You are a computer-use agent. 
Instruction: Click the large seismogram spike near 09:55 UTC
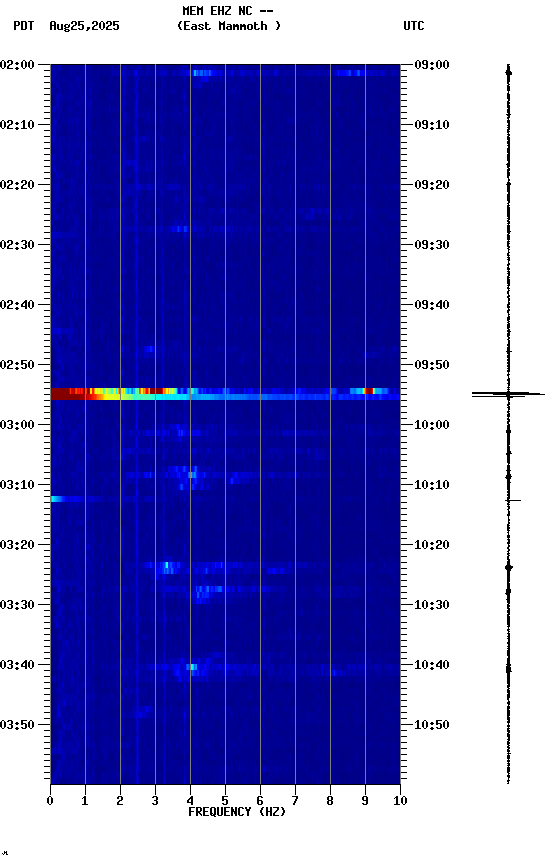tap(508, 395)
